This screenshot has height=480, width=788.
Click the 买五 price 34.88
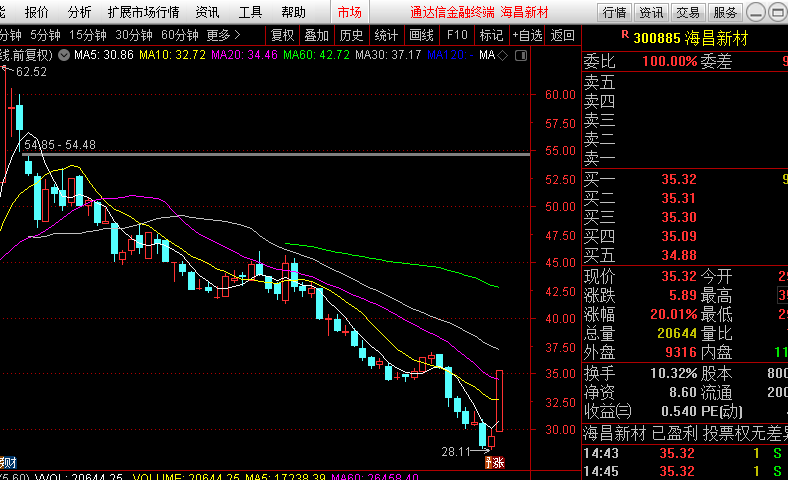click(x=679, y=255)
